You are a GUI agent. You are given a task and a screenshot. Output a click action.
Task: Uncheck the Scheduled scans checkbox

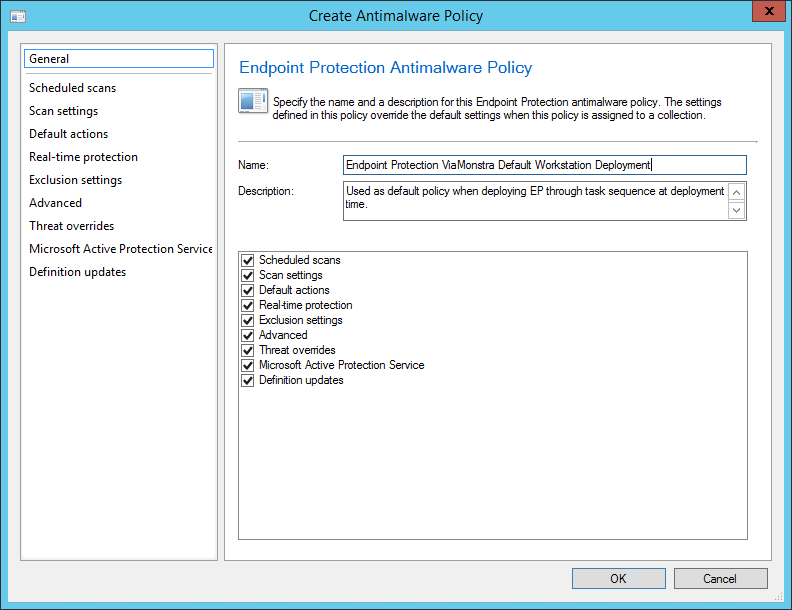pyautogui.click(x=248, y=261)
